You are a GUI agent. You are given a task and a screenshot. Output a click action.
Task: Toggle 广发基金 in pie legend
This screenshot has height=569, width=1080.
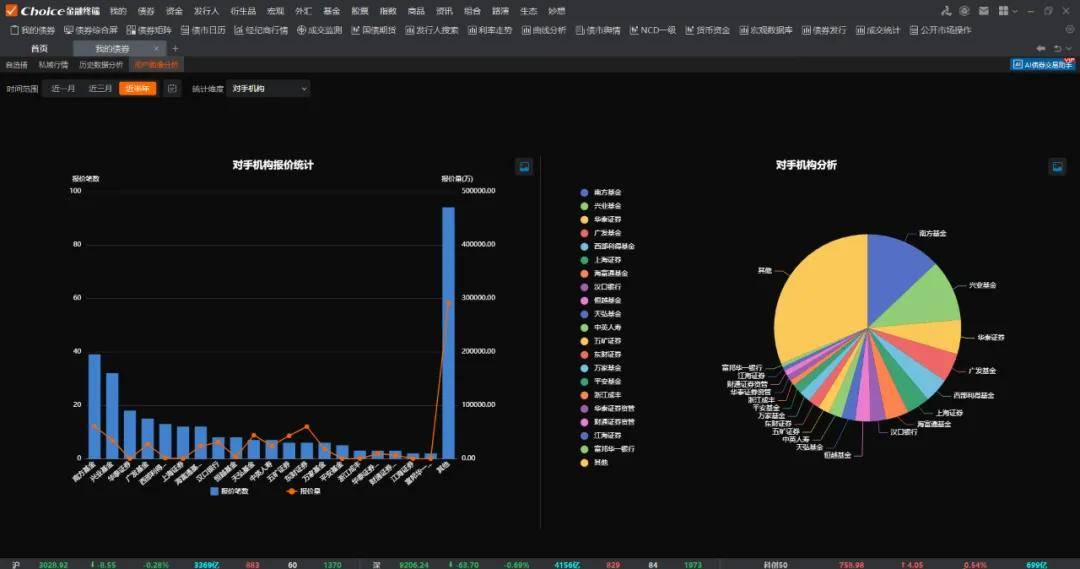tap(601, 233)
